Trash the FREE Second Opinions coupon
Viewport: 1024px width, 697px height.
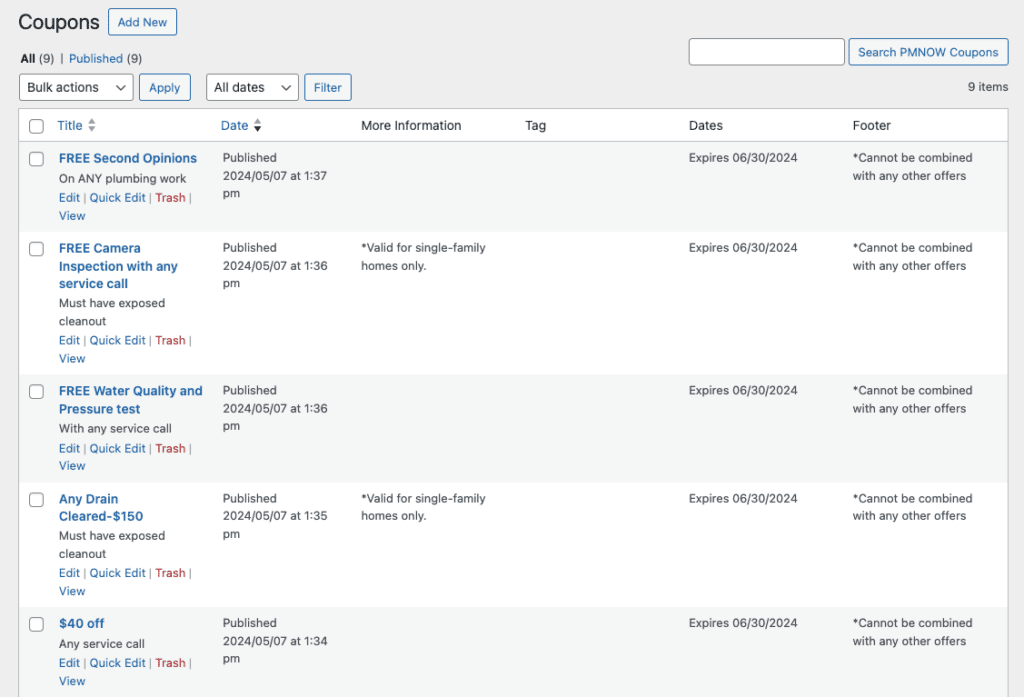tap(170, 198)
